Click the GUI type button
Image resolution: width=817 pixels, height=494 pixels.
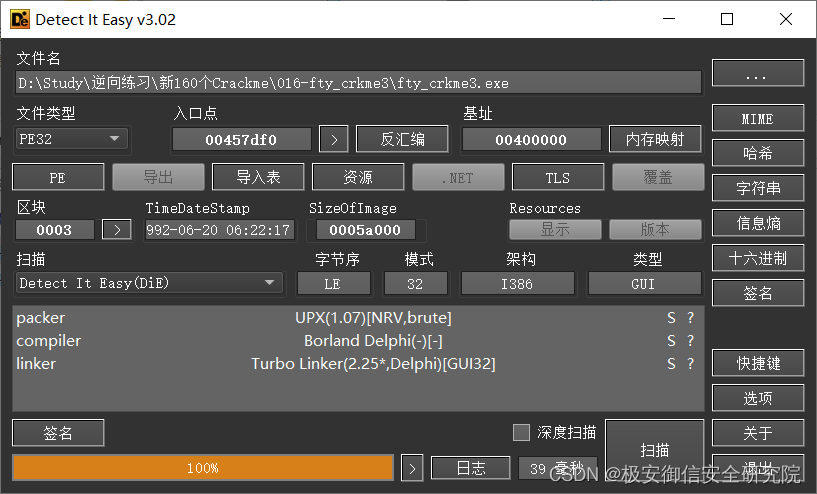click(644, 284)
